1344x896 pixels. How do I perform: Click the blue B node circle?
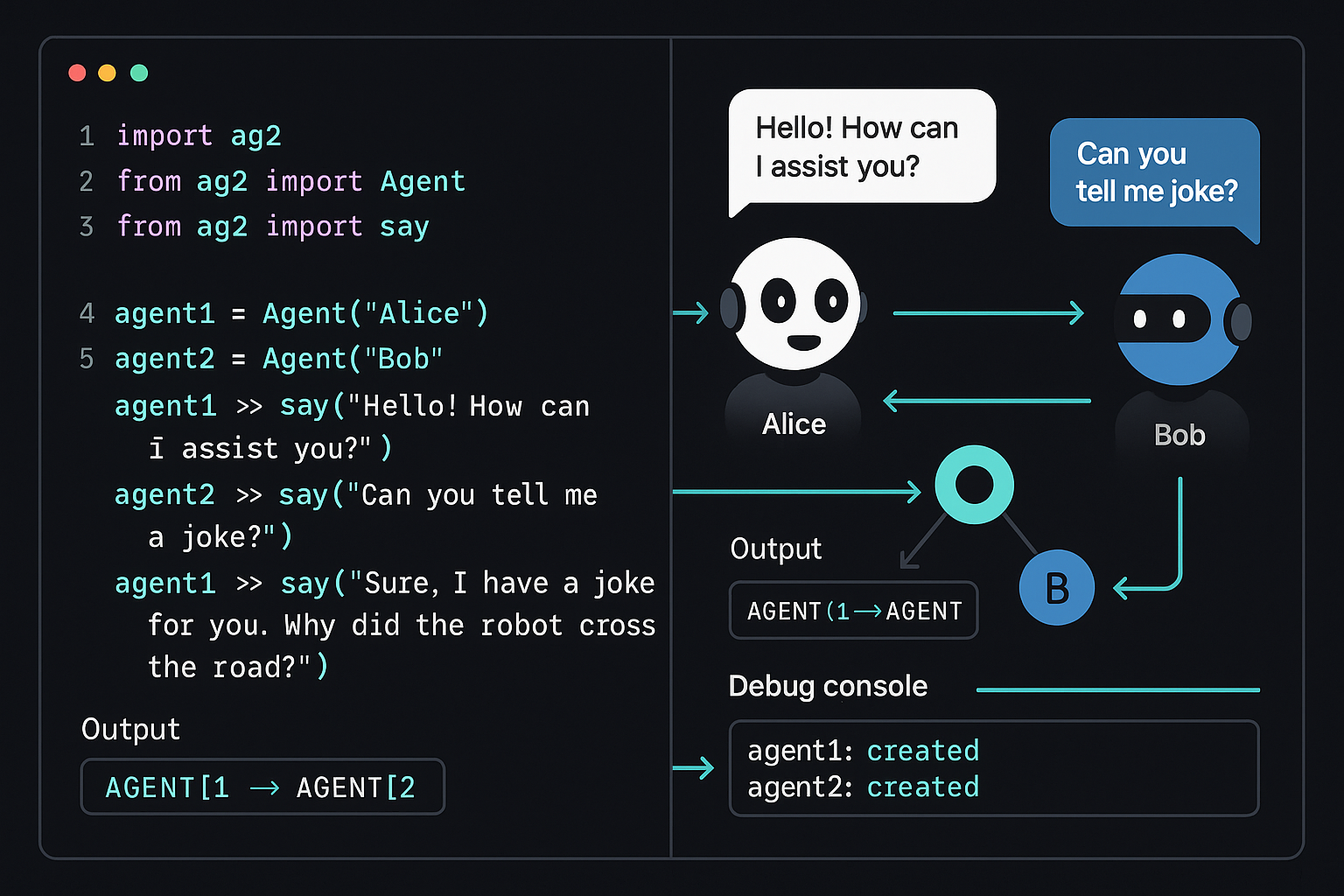pyautogui.click(x=1057, y=587)
